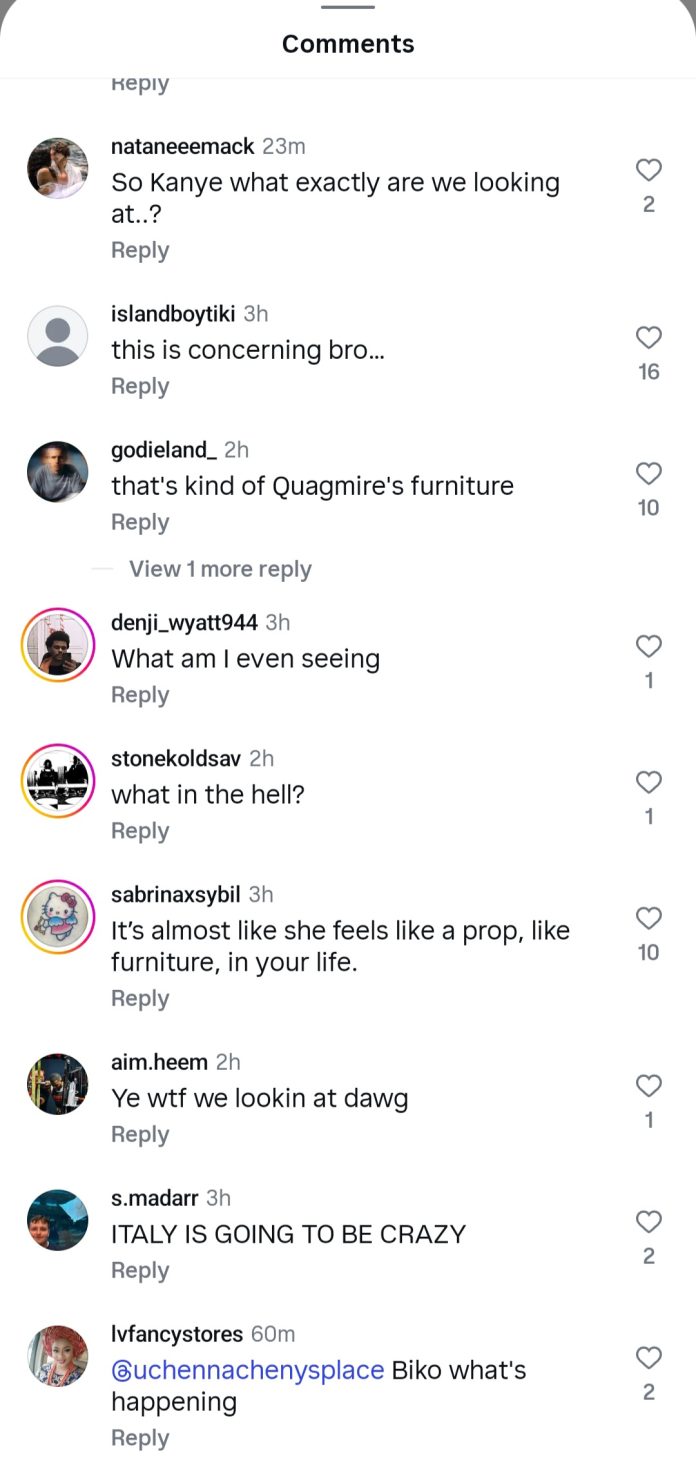Like stonekoldsav's "what in the hell?" comment
The width and height of the screenshot is (696, 1465).
click(x=649, y=783)
